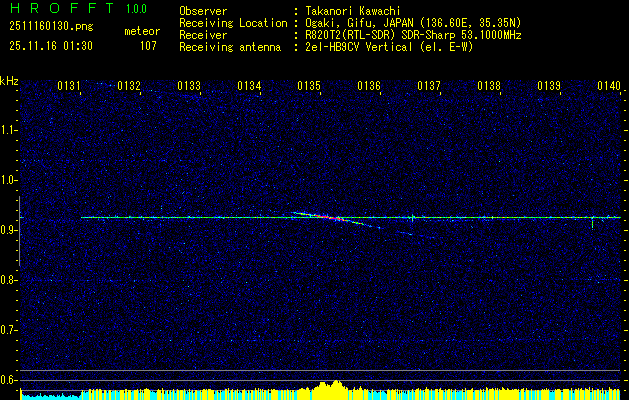The image size is (629, 400).
Task: Click the 1.1 kHz frequency label
Action: pyautogui.click(x=9, y=130)
